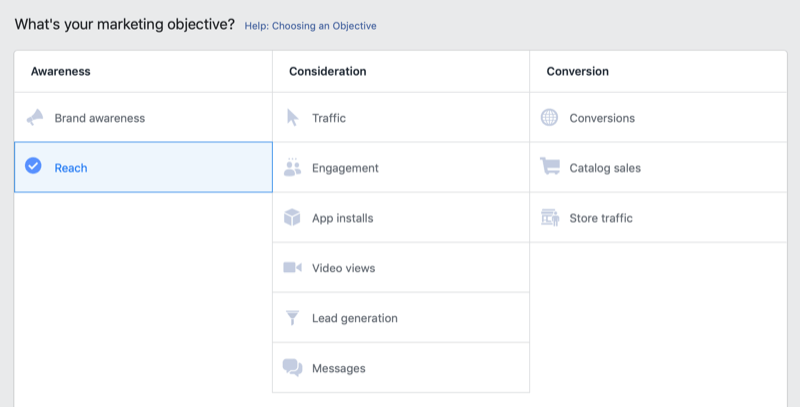Toggle the Reach selected checkmark

tap(34, 167)
